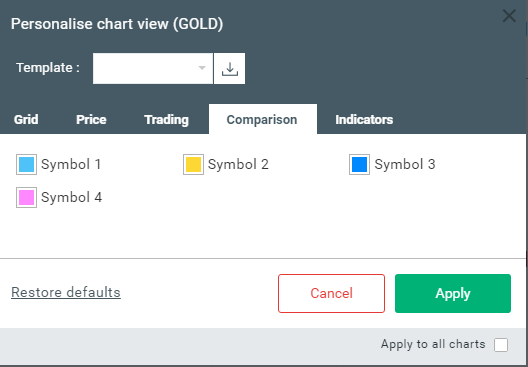This screenshot has width=528, height=367.
Task: Change the yellow Symbol 2 colour swatch
Action: pyautogui.click(x=193, y=164)
